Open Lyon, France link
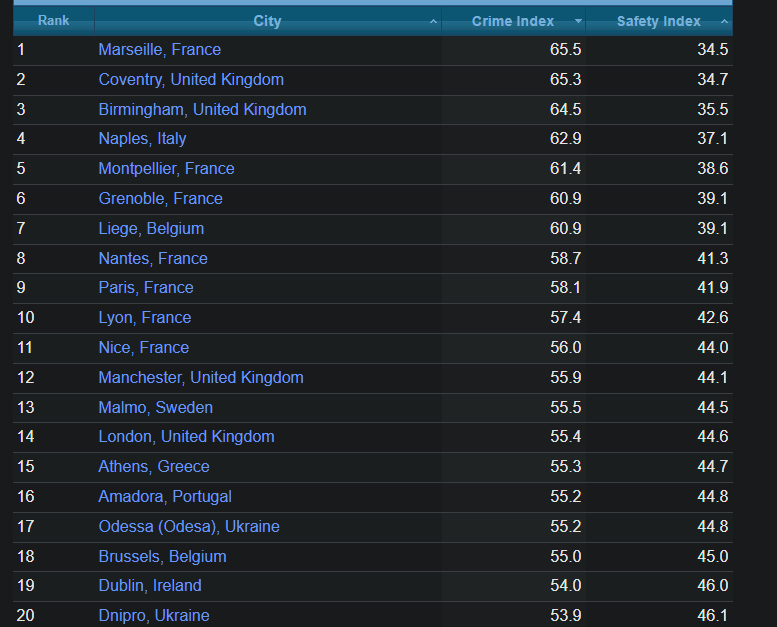This screenshot has width=777, height=627. (x=145, y=317)
